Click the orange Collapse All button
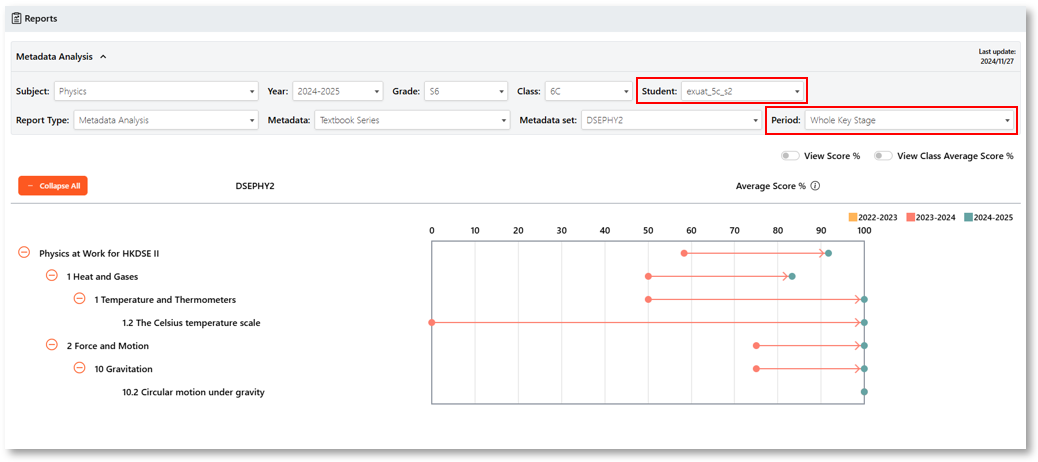The height and width of the screenshot is (462, 1038). pyautogui.click(x=53, y=186)
